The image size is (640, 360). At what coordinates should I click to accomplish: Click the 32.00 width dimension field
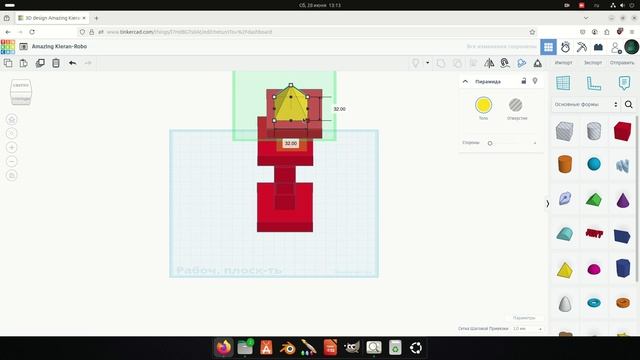pyautogui.click(x=291, y=143)
